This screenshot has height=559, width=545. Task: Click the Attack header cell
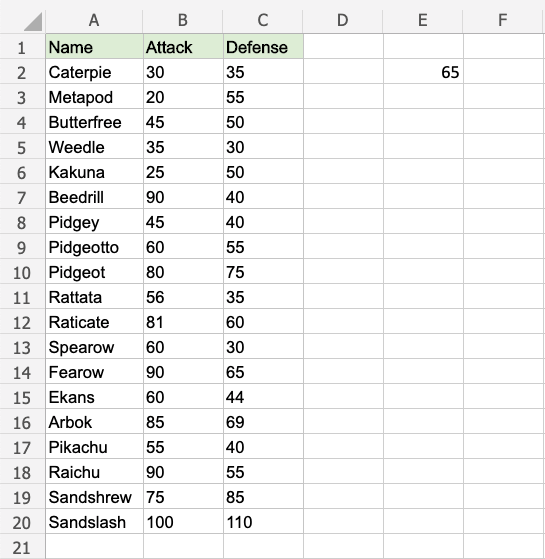click(x=183, y=47)
